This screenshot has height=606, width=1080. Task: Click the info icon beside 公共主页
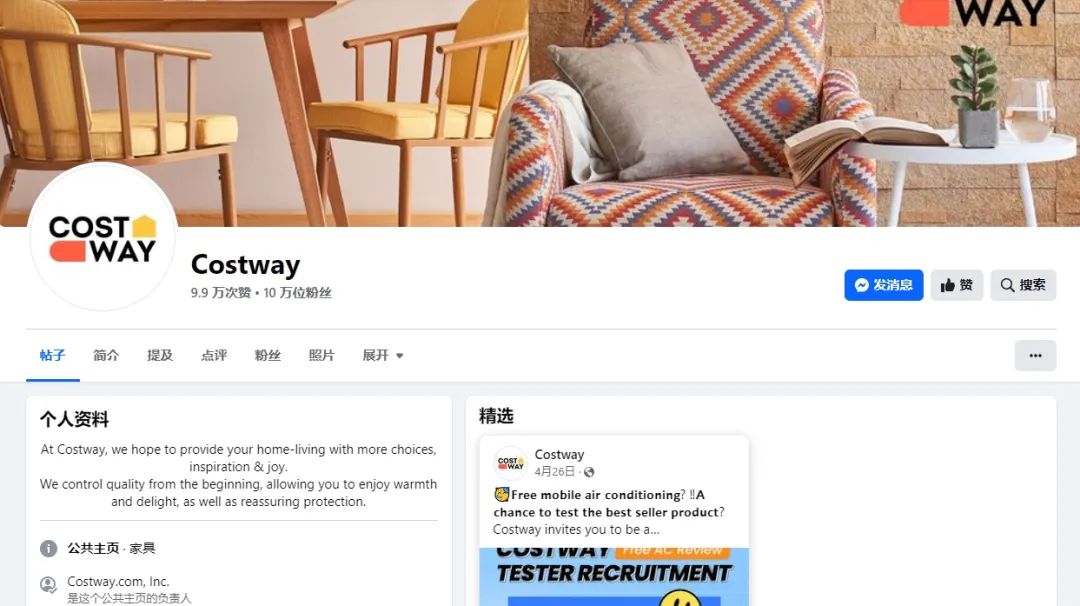tap(48, 549)
